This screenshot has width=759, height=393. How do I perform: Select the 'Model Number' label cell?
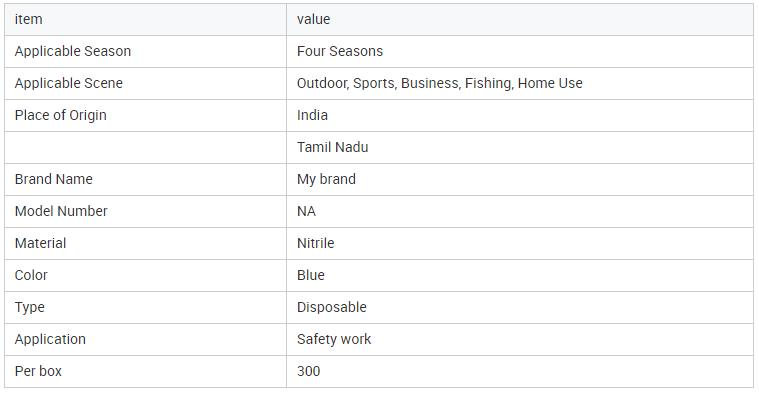point(145,211)
